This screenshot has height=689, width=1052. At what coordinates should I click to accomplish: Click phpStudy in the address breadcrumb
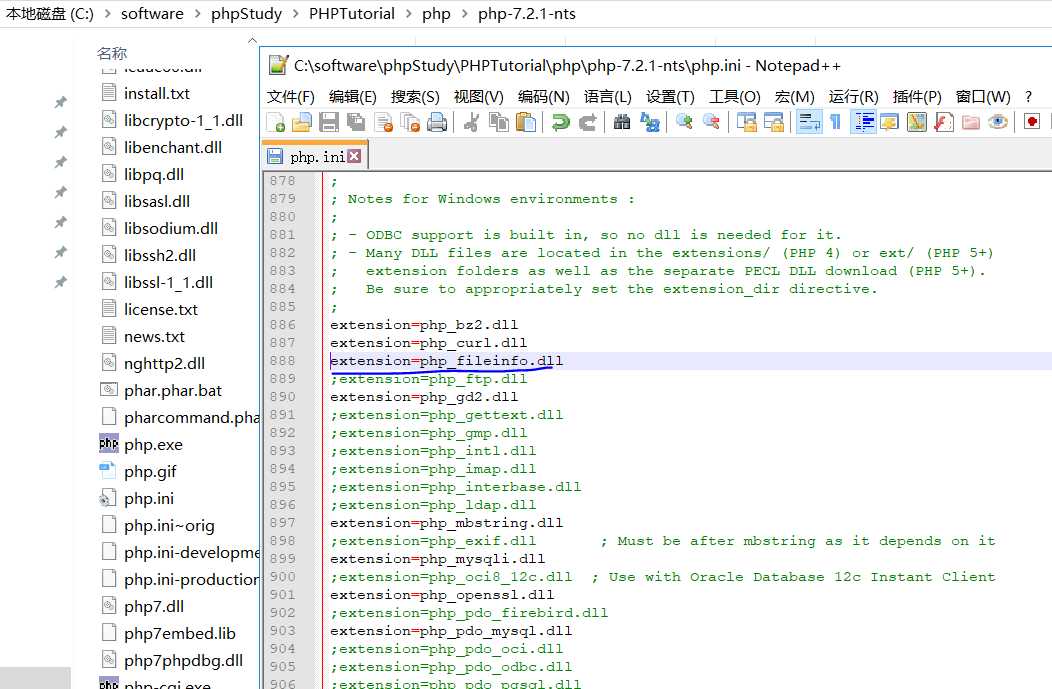(246, 14)
